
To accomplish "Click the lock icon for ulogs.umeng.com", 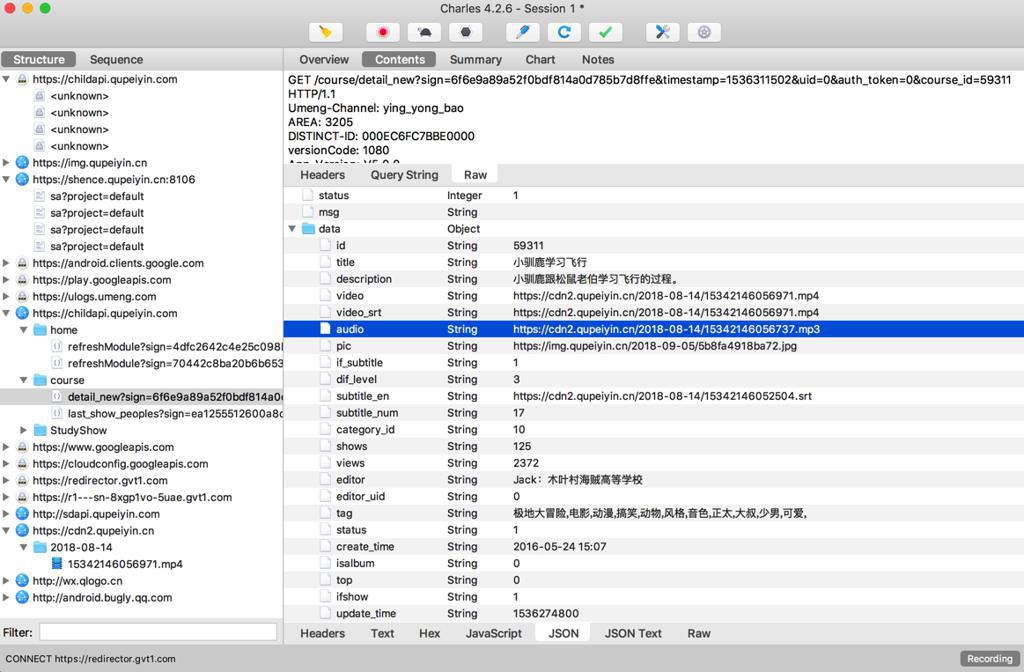I will [x=22, y=296].
